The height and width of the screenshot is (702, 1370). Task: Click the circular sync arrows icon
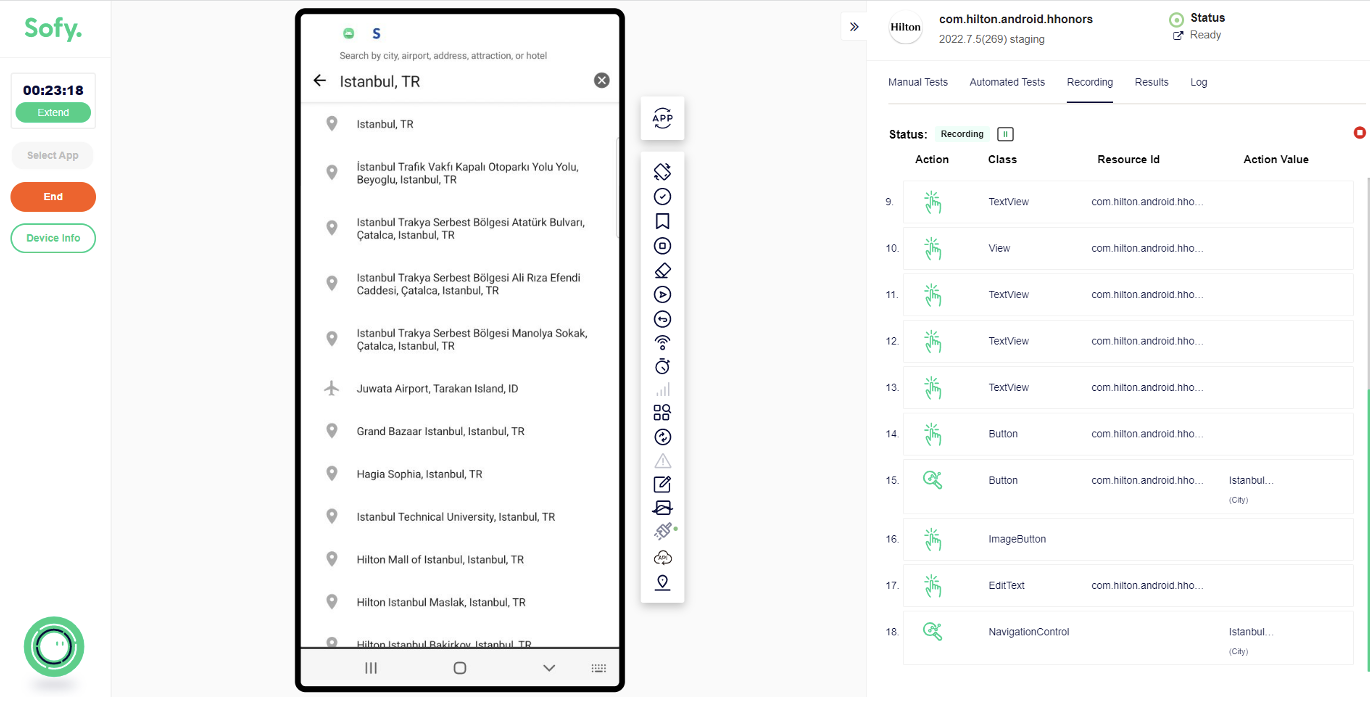(x=662, y=437)
